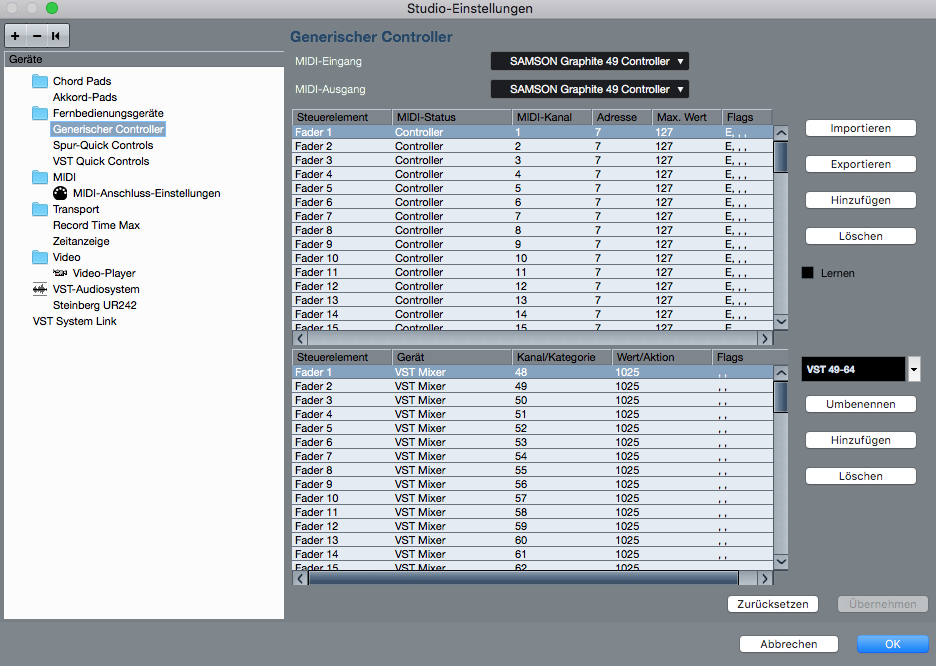Click the plus add-device icon
936x666 pixels.
(x=16, y=36)
